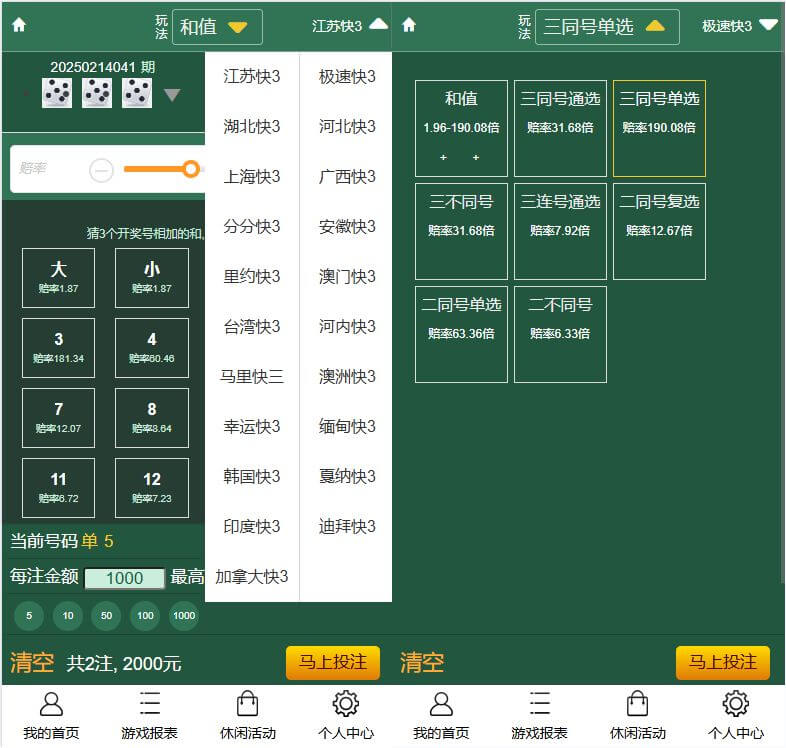Select the round 50 chip
Viewport: 786px width, 748px height.
pyautogui.click(x=106, y=615)
